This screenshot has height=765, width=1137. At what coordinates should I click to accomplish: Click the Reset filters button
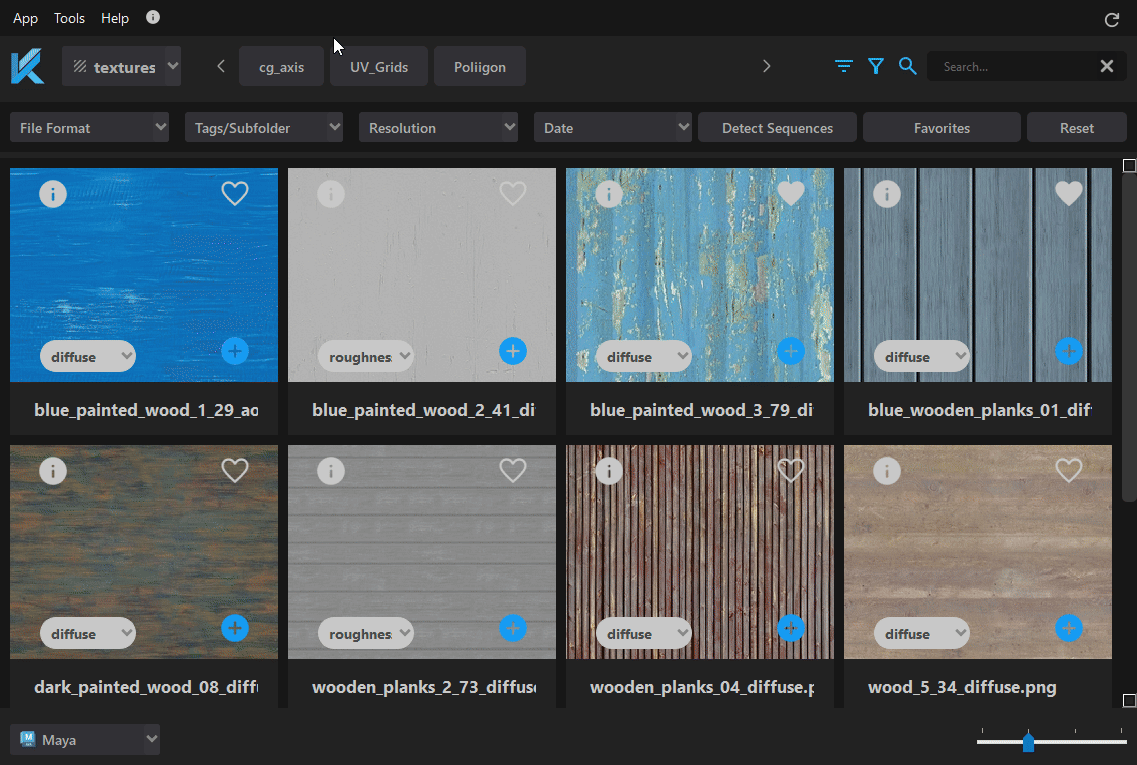[1076, 128]
